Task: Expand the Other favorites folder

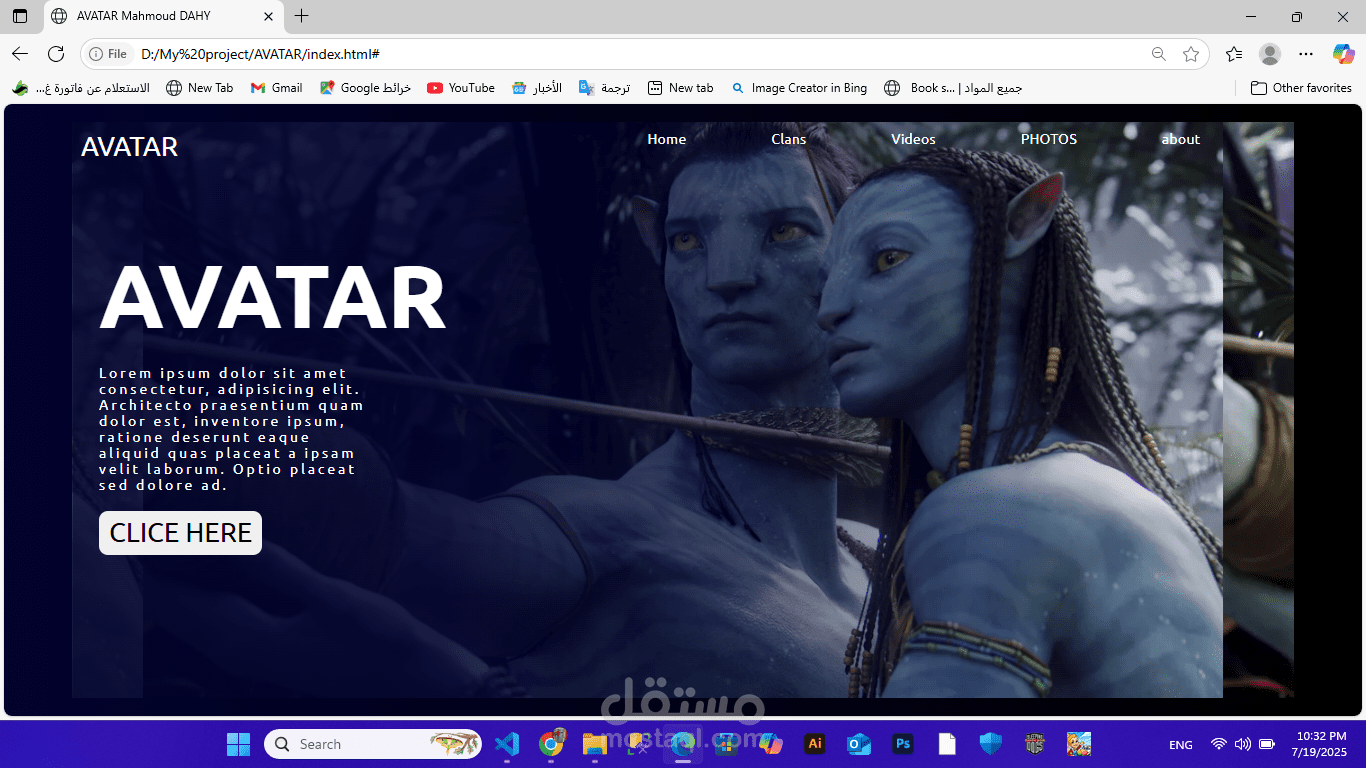Action: (x=1301, y=88)
